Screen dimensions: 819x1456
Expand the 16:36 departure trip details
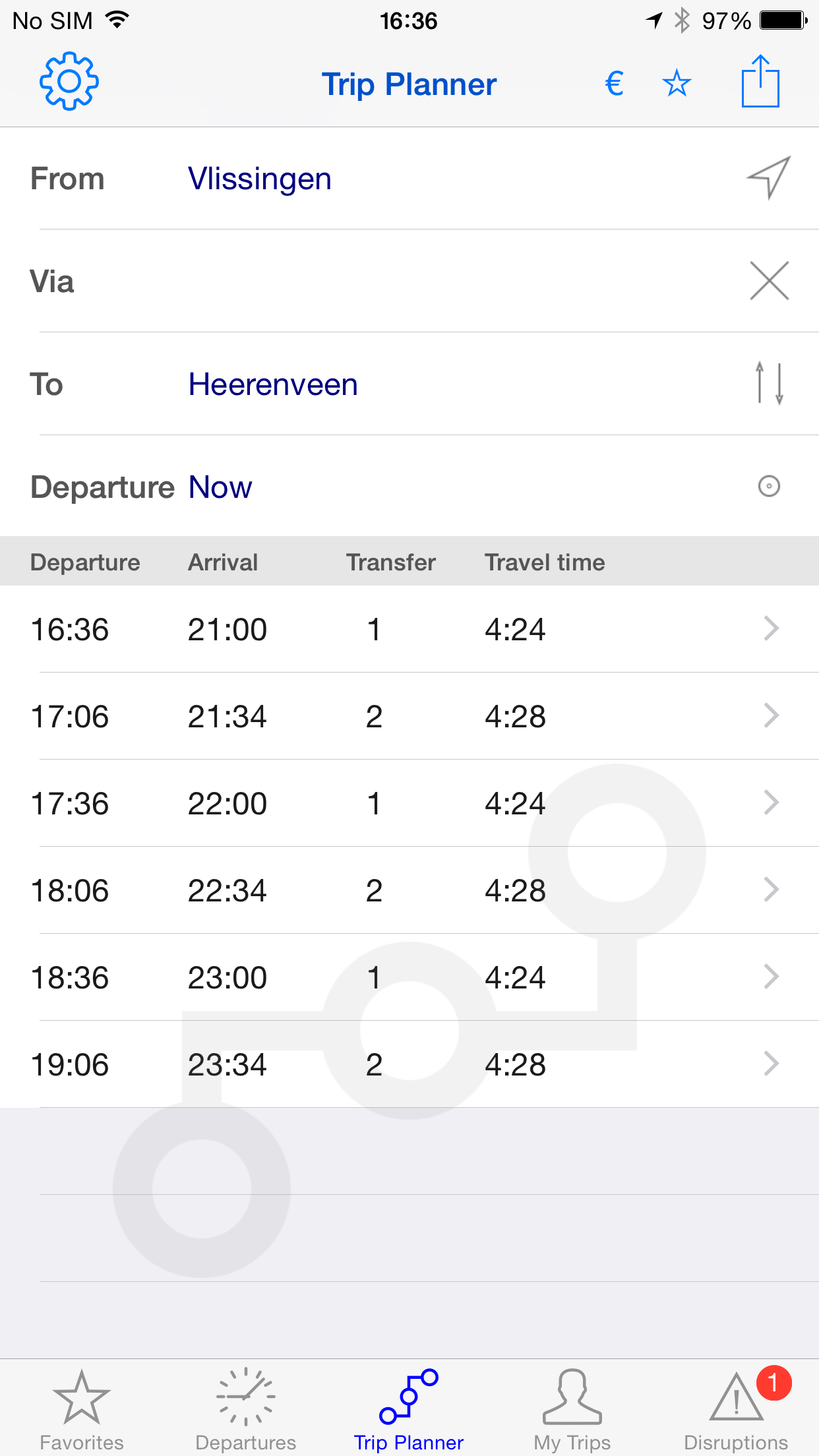[409, 629]
